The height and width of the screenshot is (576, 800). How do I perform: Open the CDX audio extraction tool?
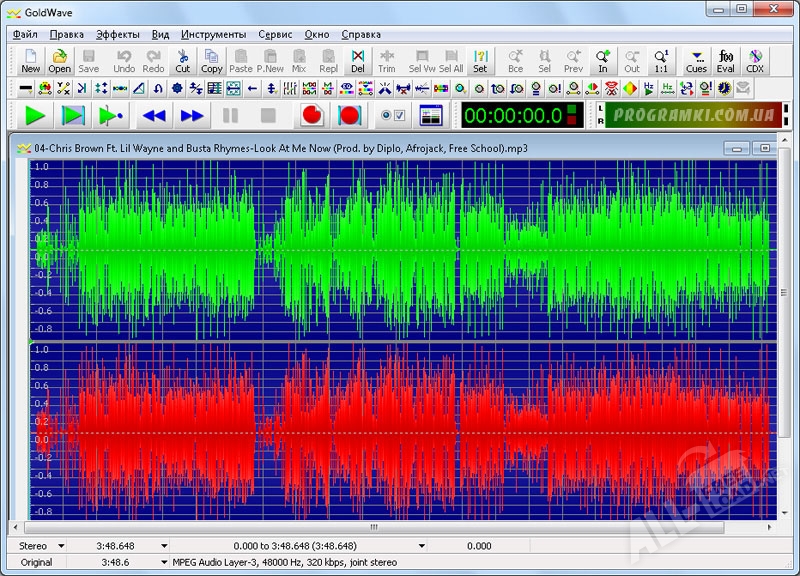coord(755,61)
